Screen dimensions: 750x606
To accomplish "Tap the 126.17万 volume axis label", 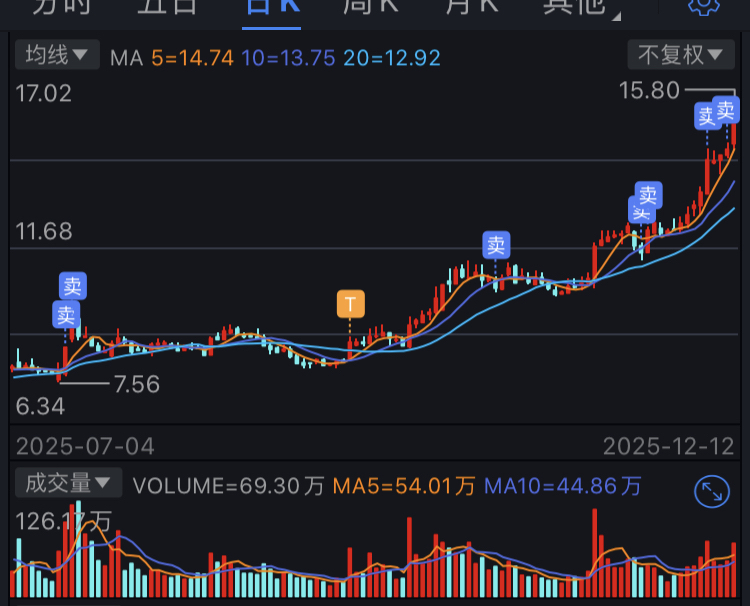I will pyautogui.click(x=64, y=521).
